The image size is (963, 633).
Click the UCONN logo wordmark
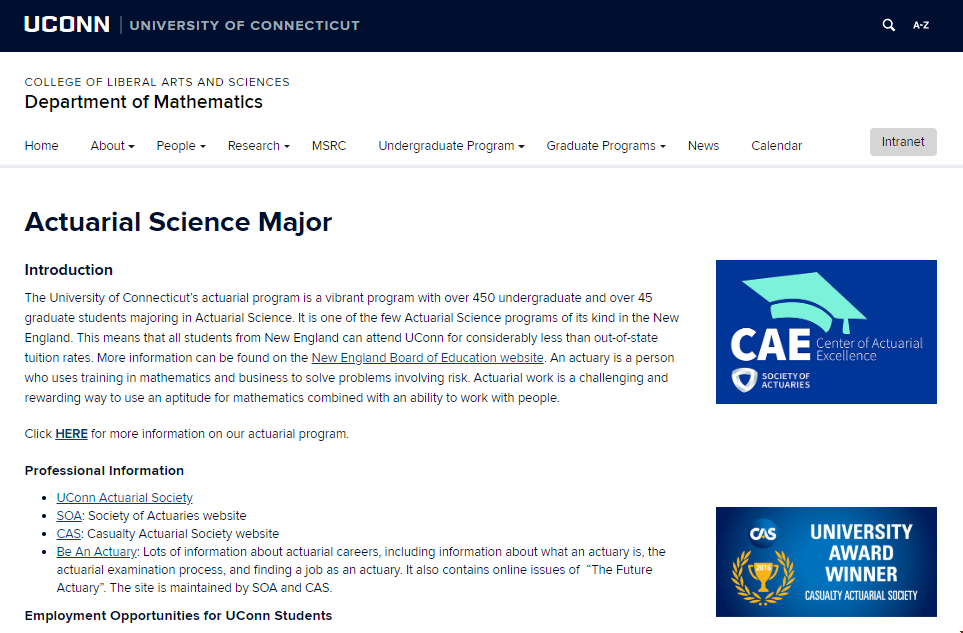coord(67,25)
